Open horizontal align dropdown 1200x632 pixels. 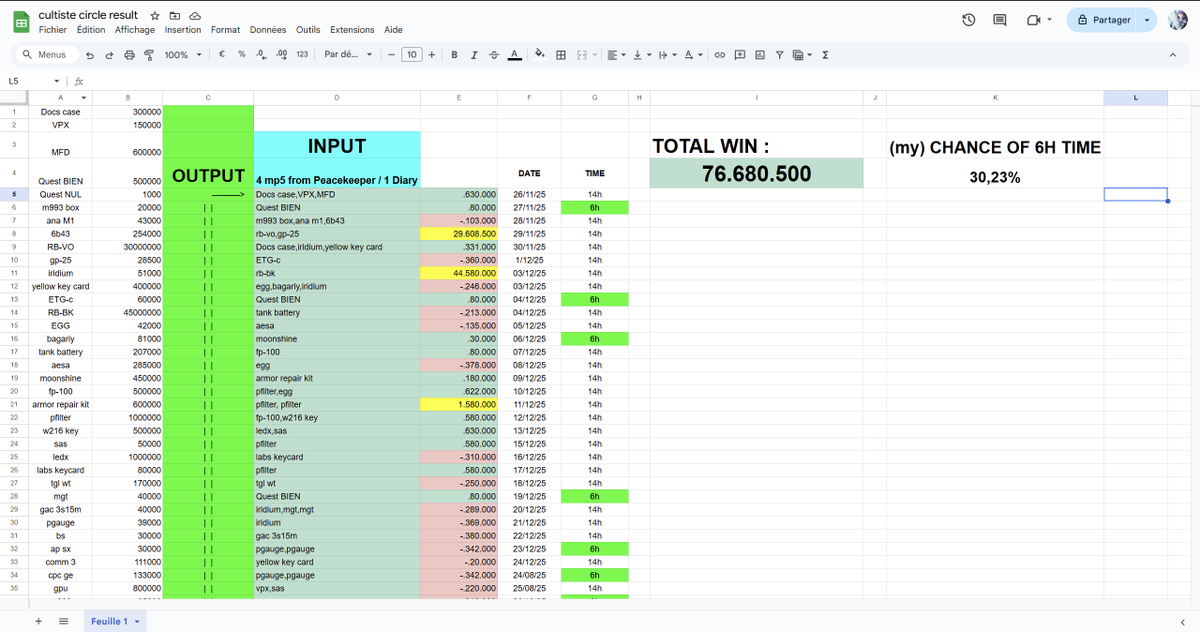616,55
